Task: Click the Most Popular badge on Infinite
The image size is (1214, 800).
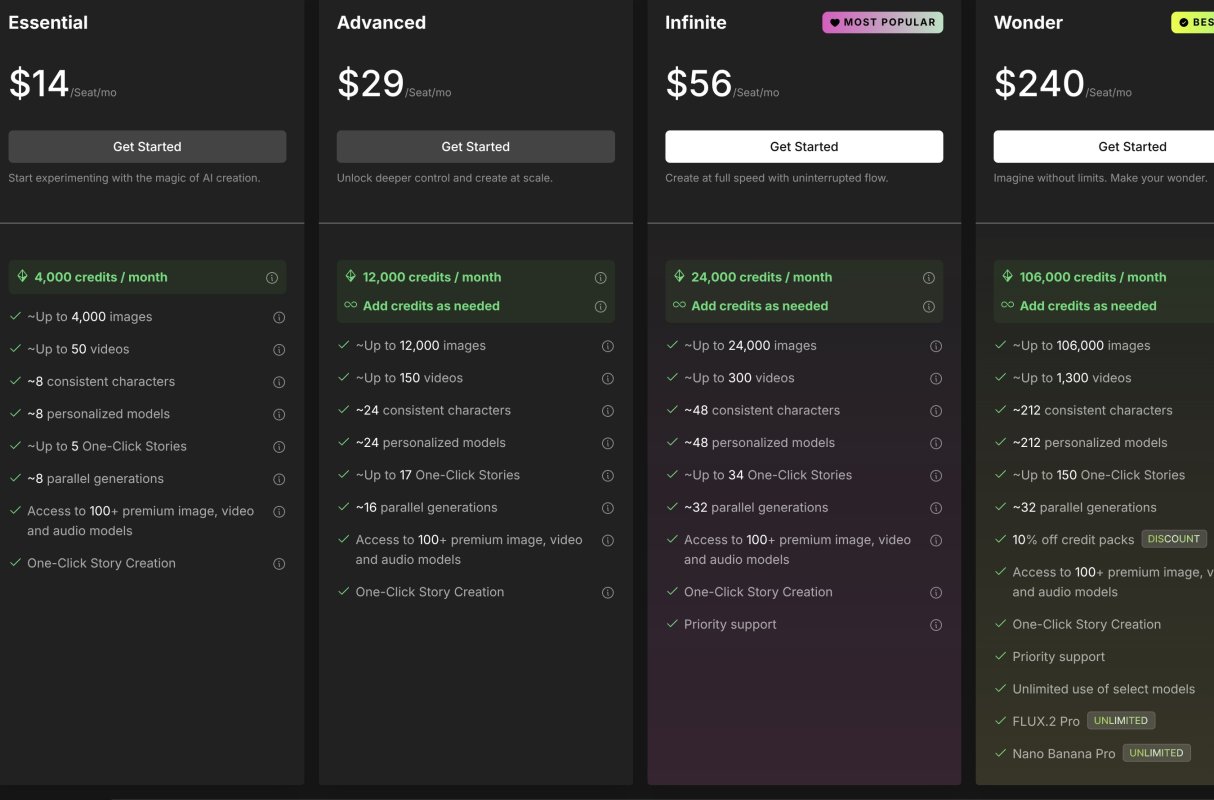Action: 882,22
